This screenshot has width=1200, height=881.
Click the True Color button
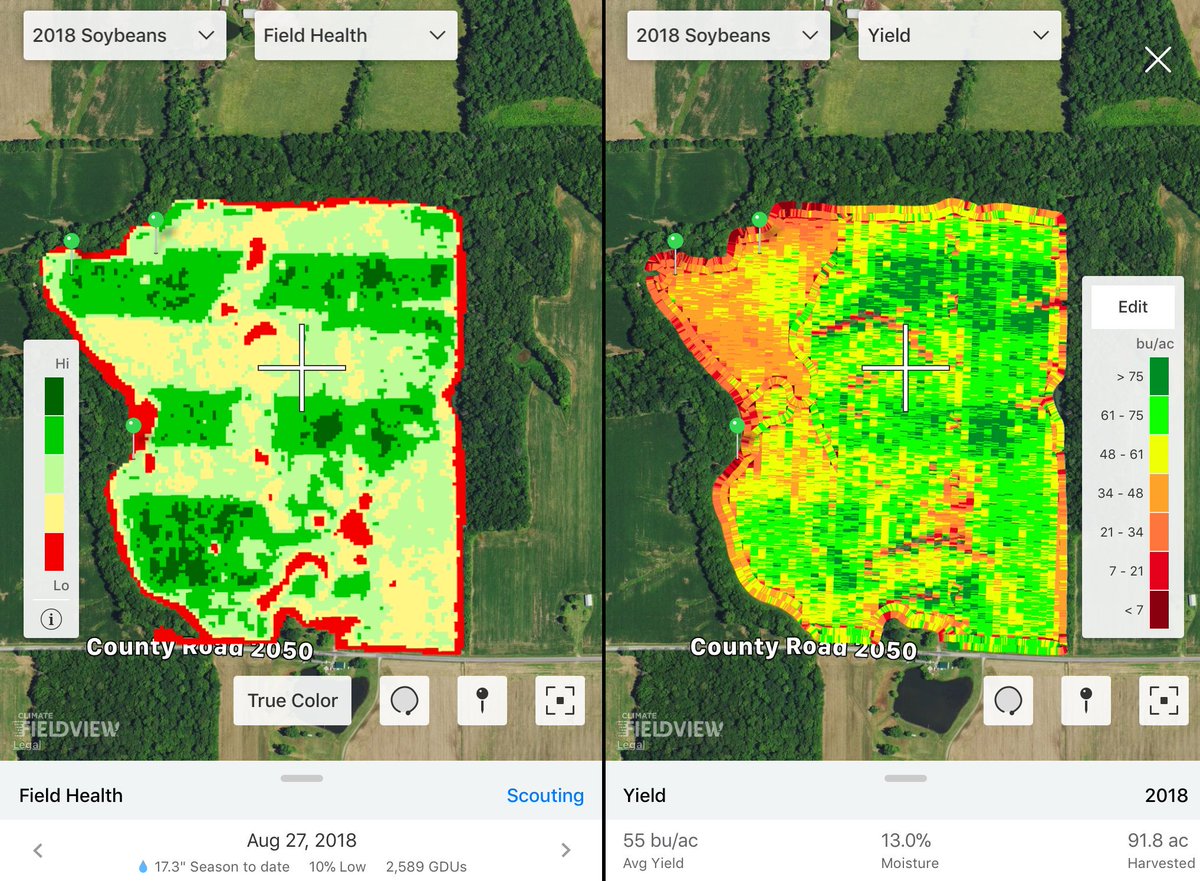click(293, 701)
